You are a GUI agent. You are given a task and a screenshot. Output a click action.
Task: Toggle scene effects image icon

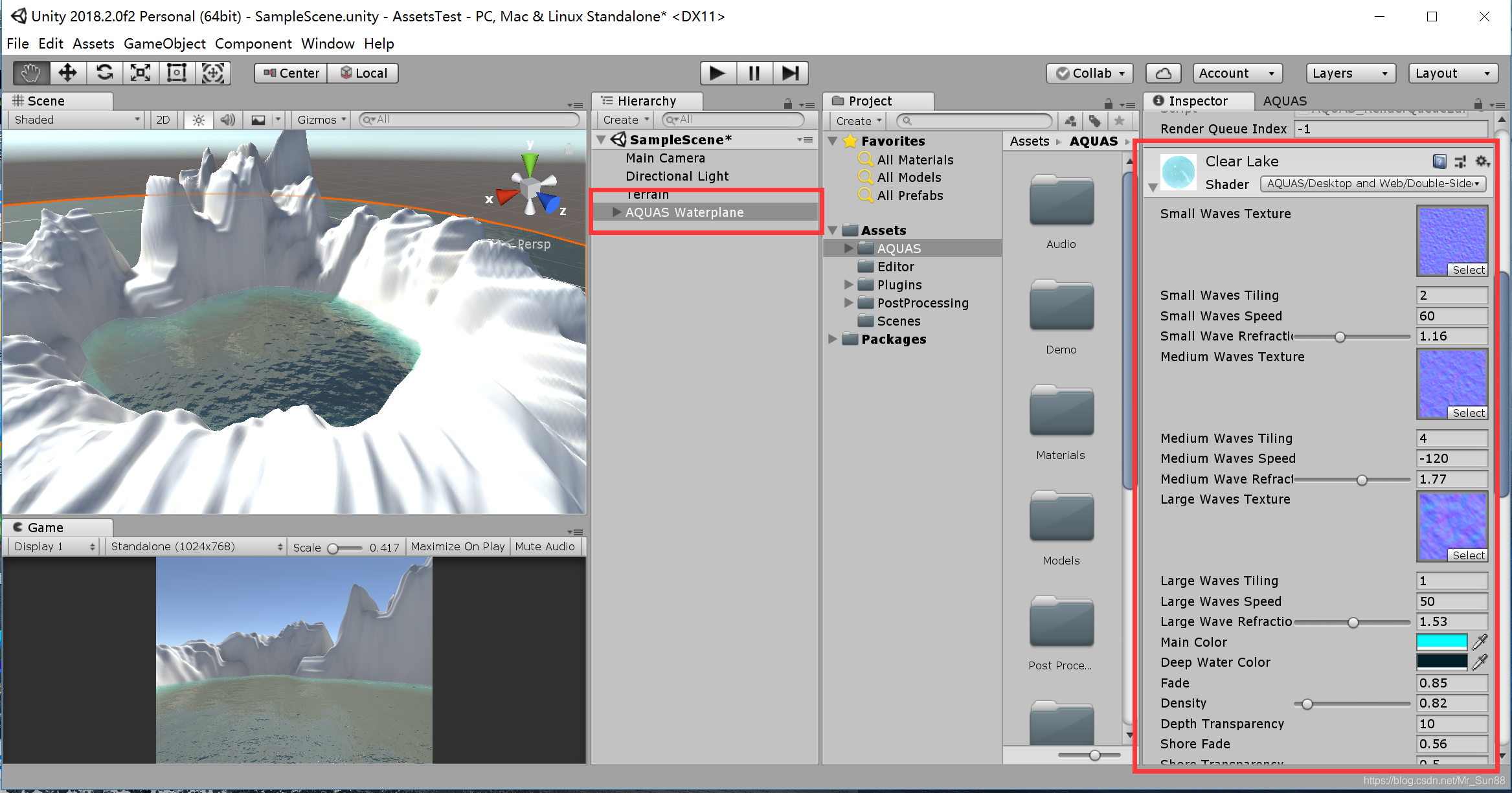[x=258, y=120]
